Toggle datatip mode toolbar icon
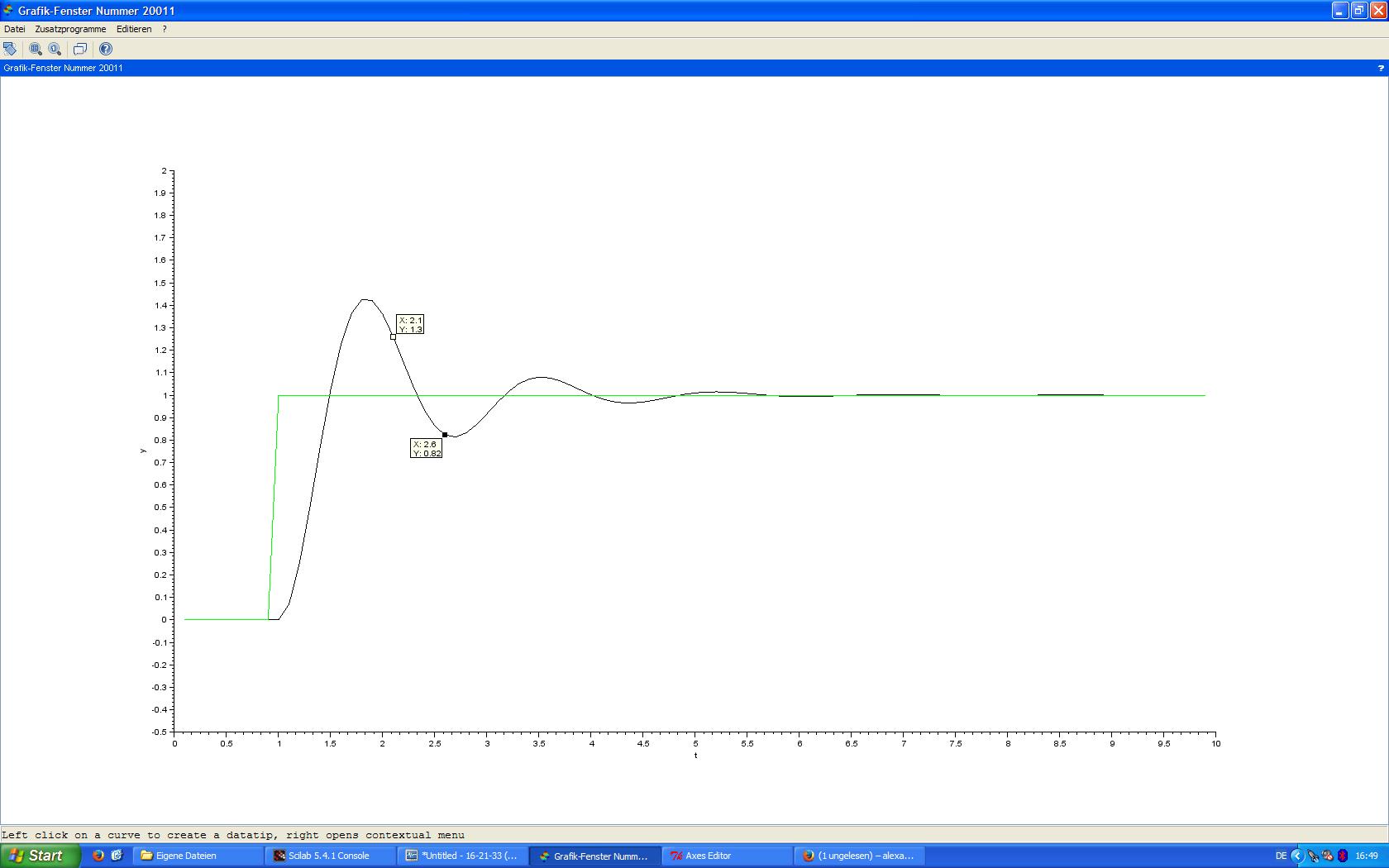Viewport: 1389px width, 868px height. coord(80,49)
